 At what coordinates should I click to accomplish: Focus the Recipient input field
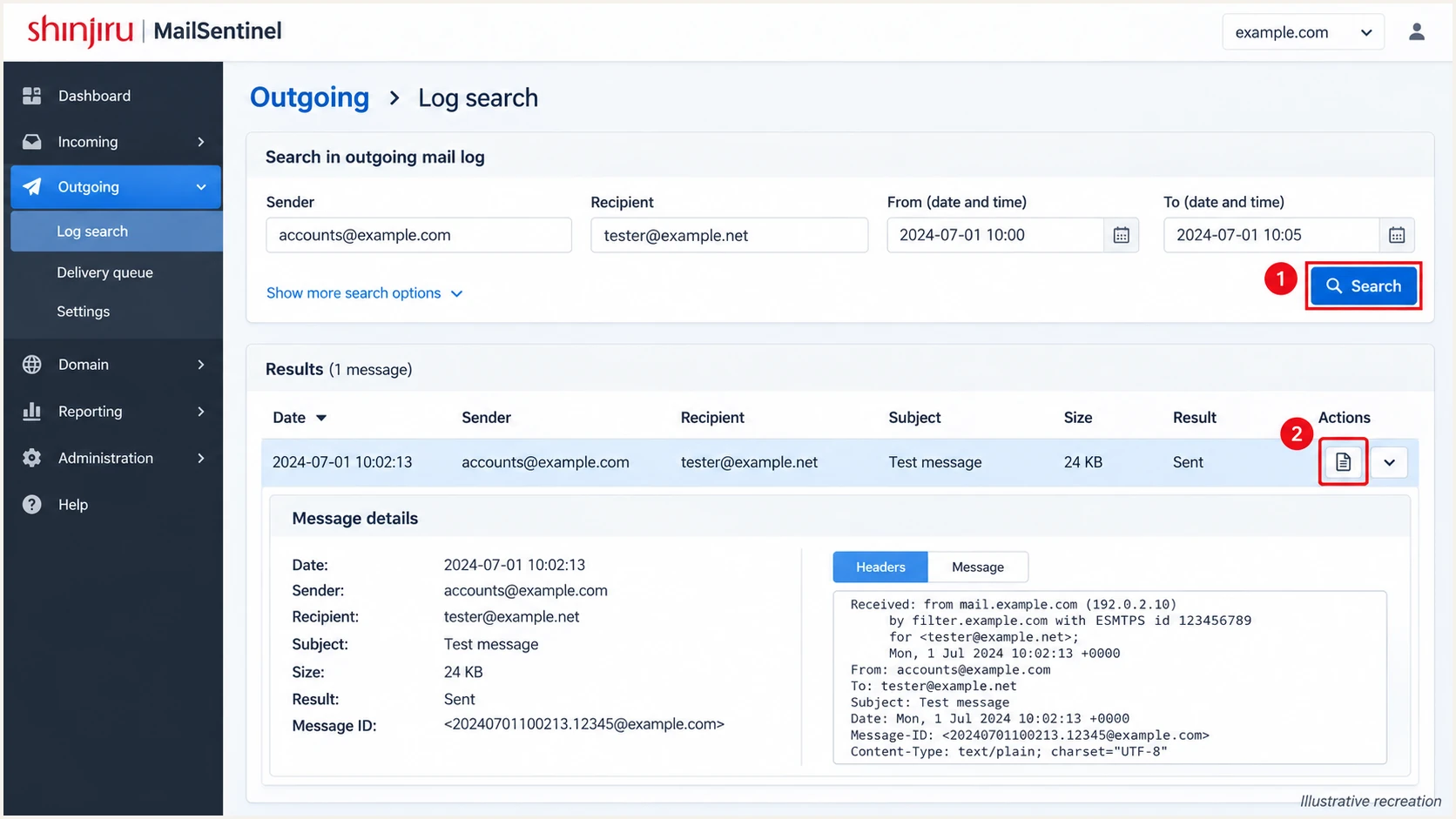(x=729, y=235)
